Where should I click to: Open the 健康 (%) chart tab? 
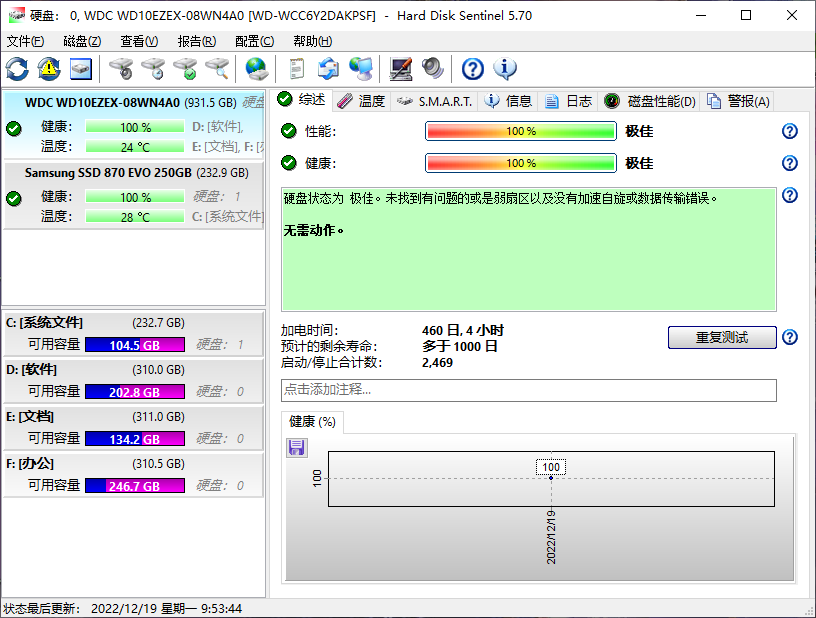coord(312,421)
